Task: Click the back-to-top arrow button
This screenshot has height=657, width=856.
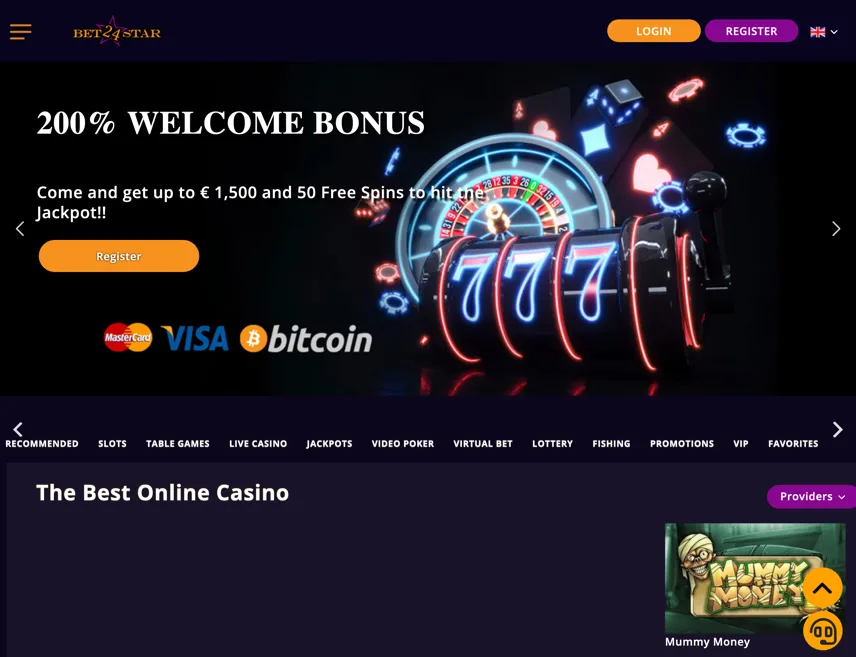Action: (x=822, y=588)
